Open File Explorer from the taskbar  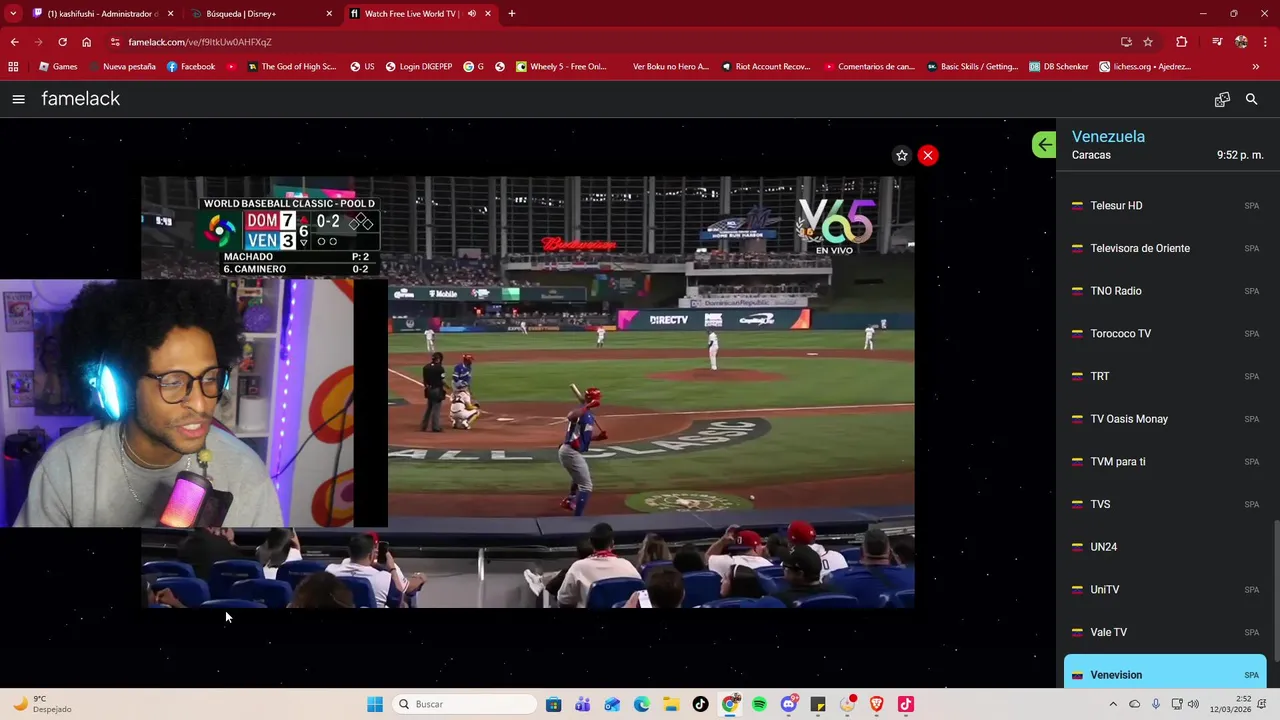click(x=671, y=704)
